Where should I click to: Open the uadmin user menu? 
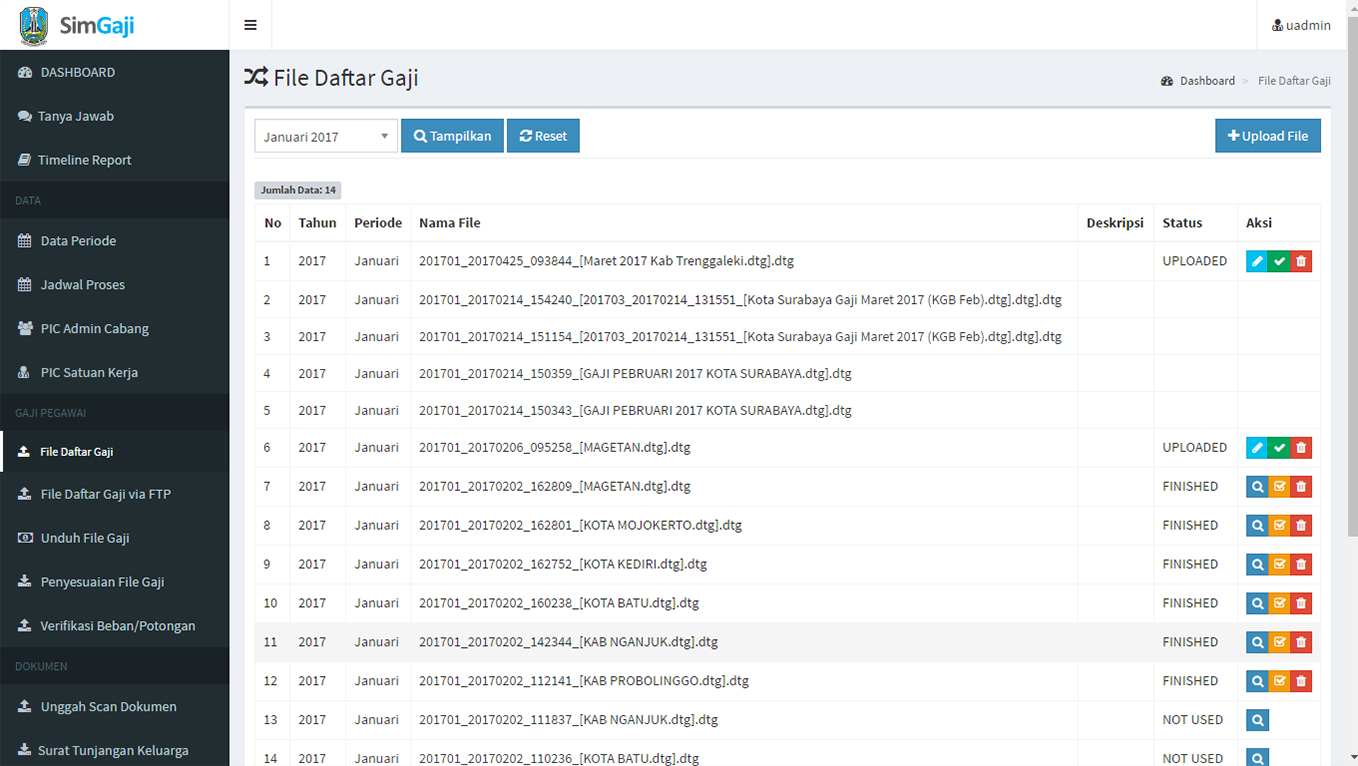1301,25
